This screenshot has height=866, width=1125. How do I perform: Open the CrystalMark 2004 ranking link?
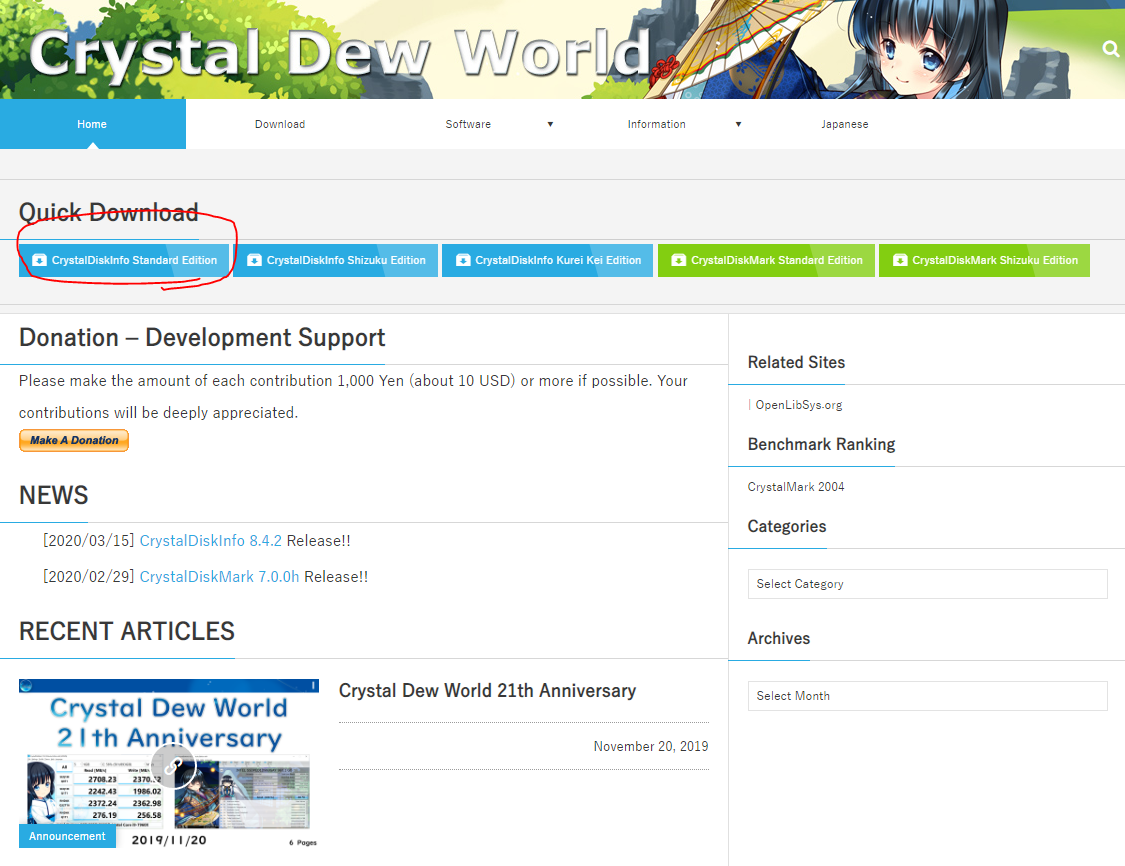[x=796, y=486]
